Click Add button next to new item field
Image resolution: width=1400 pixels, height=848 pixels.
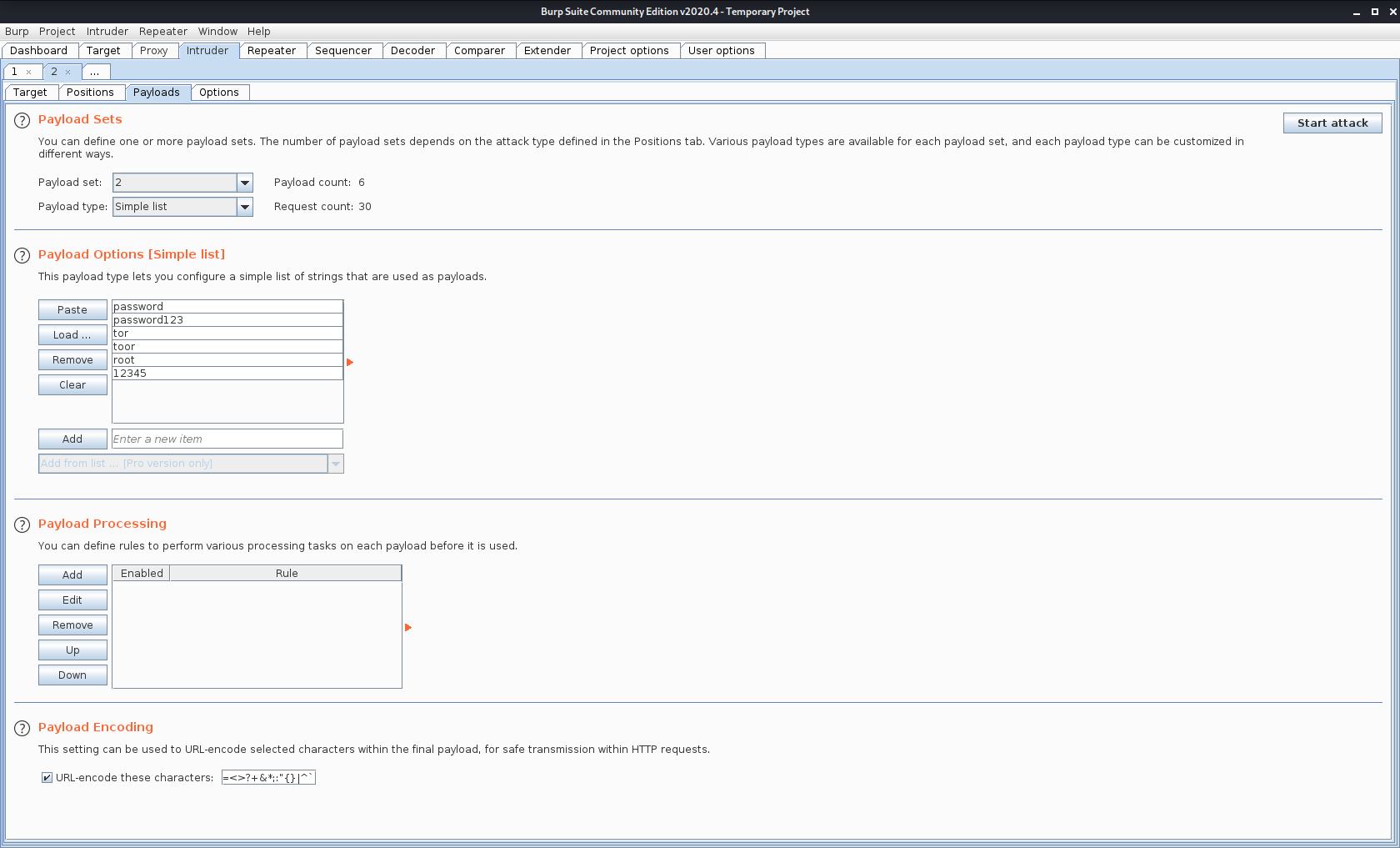72,439
